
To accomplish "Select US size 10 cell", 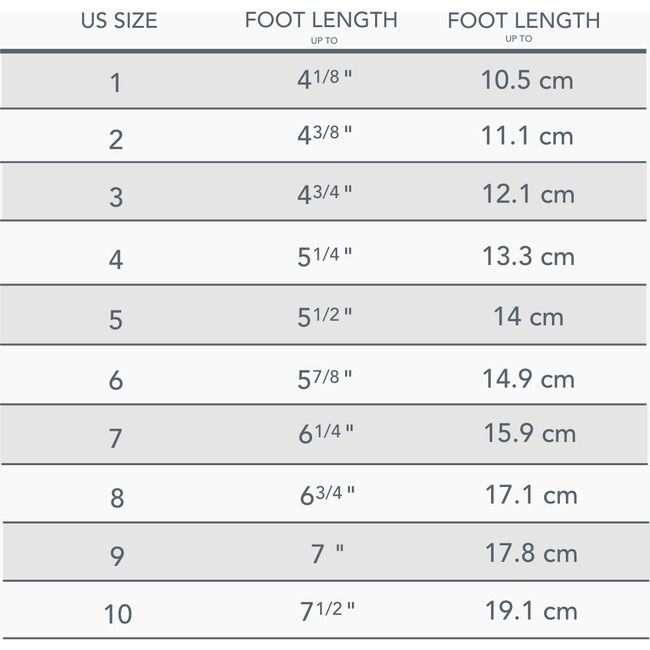I will point(118,614).
